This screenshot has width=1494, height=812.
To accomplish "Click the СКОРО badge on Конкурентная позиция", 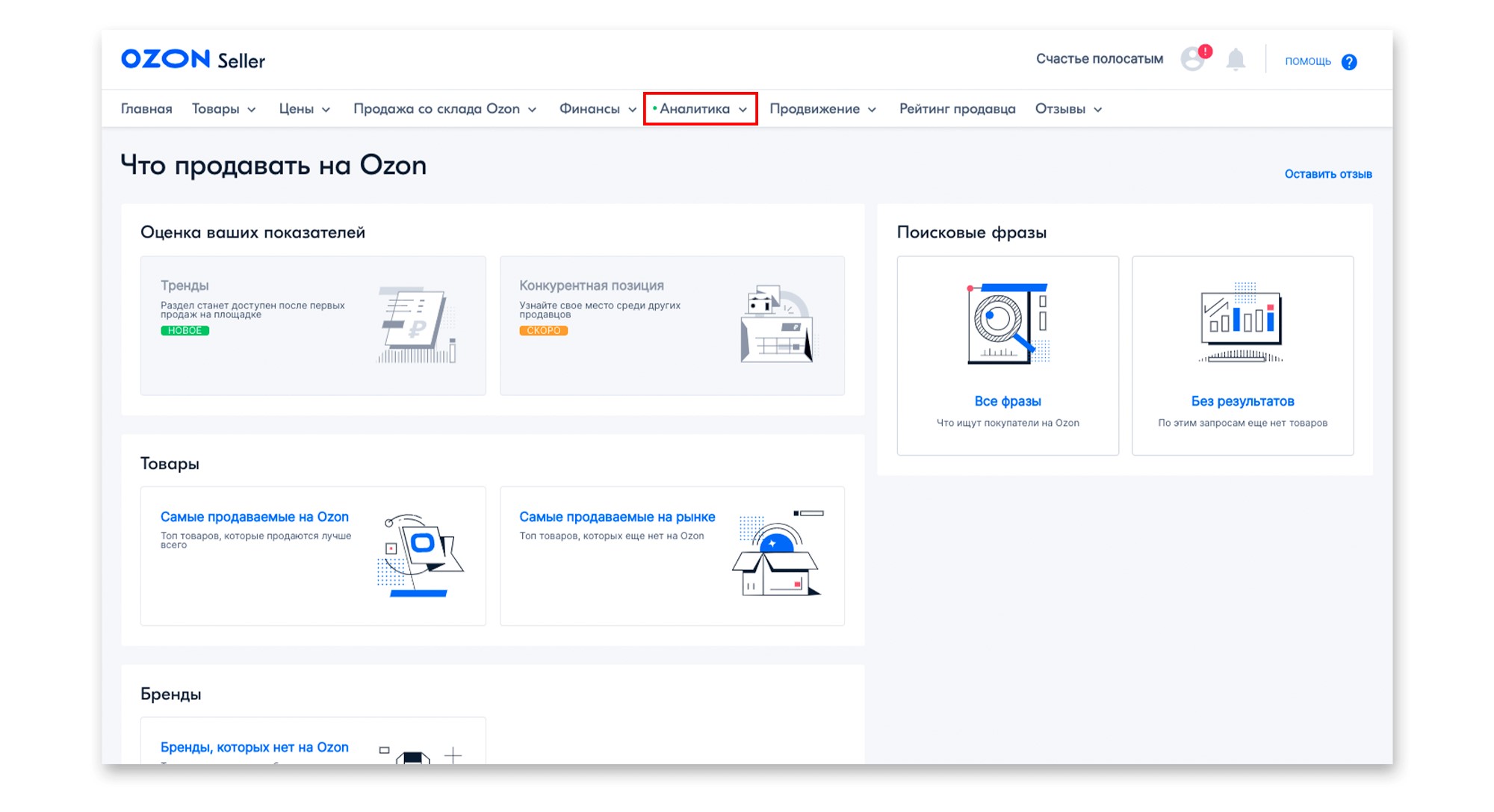I will (543, 331).
